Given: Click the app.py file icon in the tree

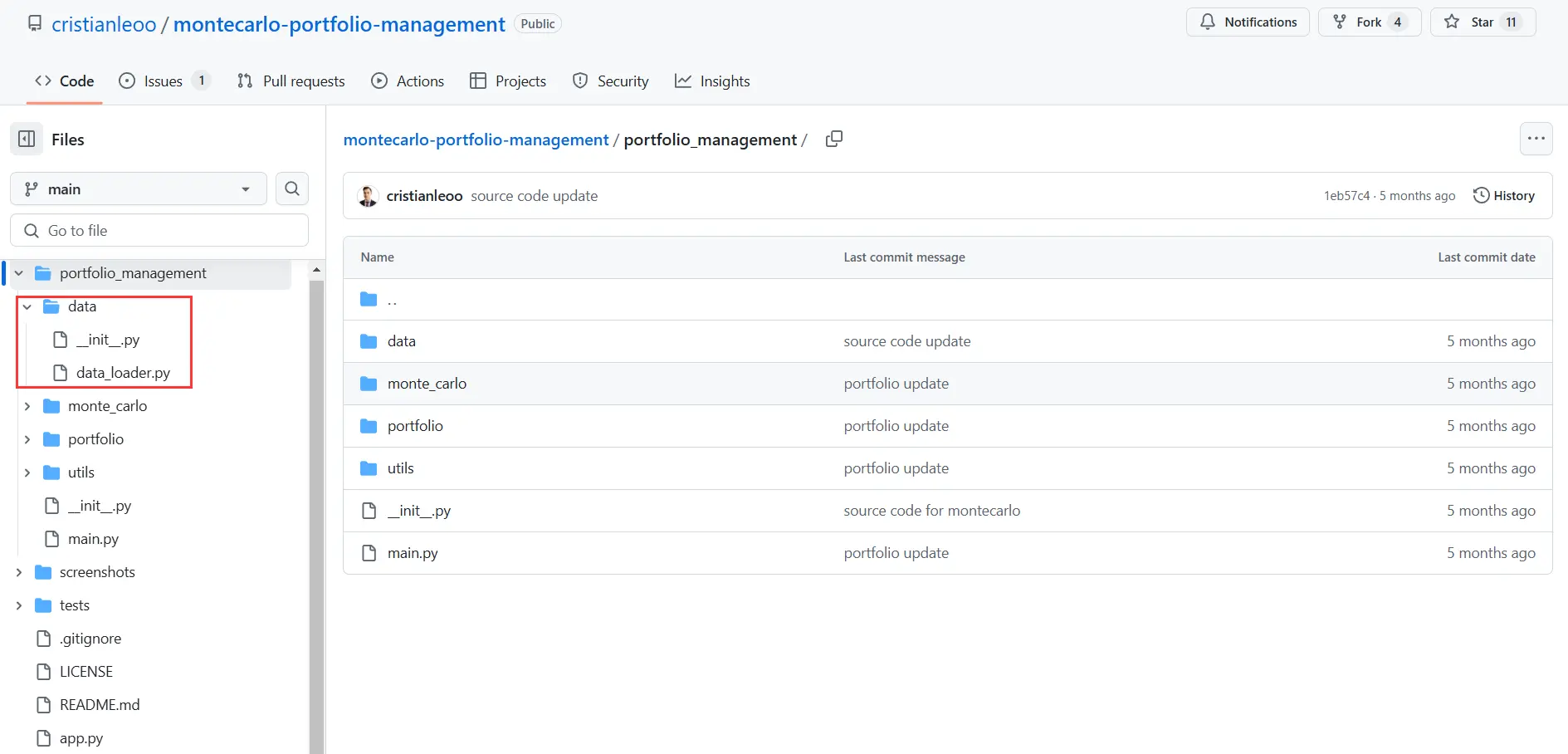Looking at the screenshot, I should coord(44,738).
